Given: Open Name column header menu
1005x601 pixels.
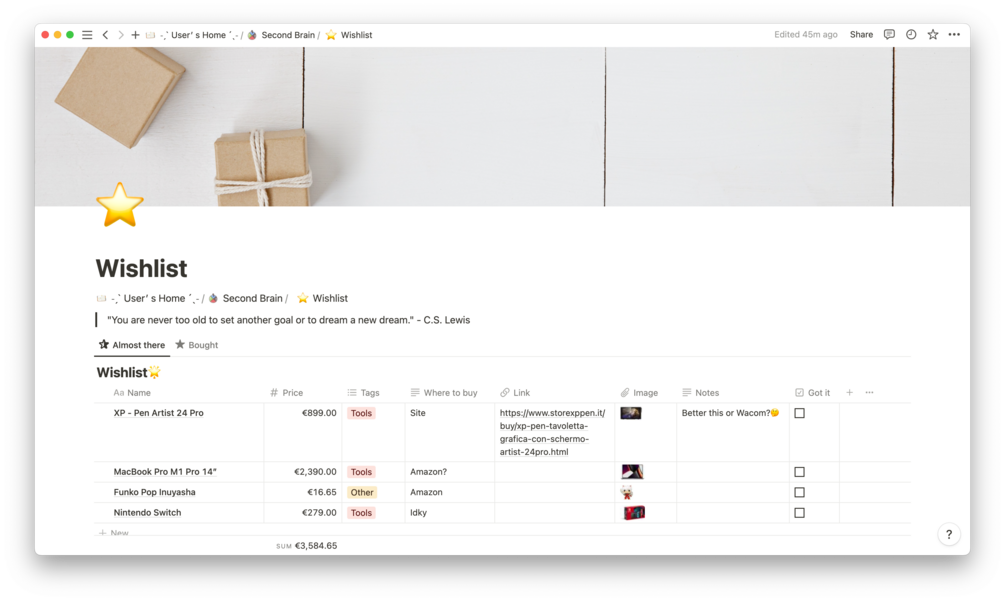Looking at the screenshot, I should point(132,393).
